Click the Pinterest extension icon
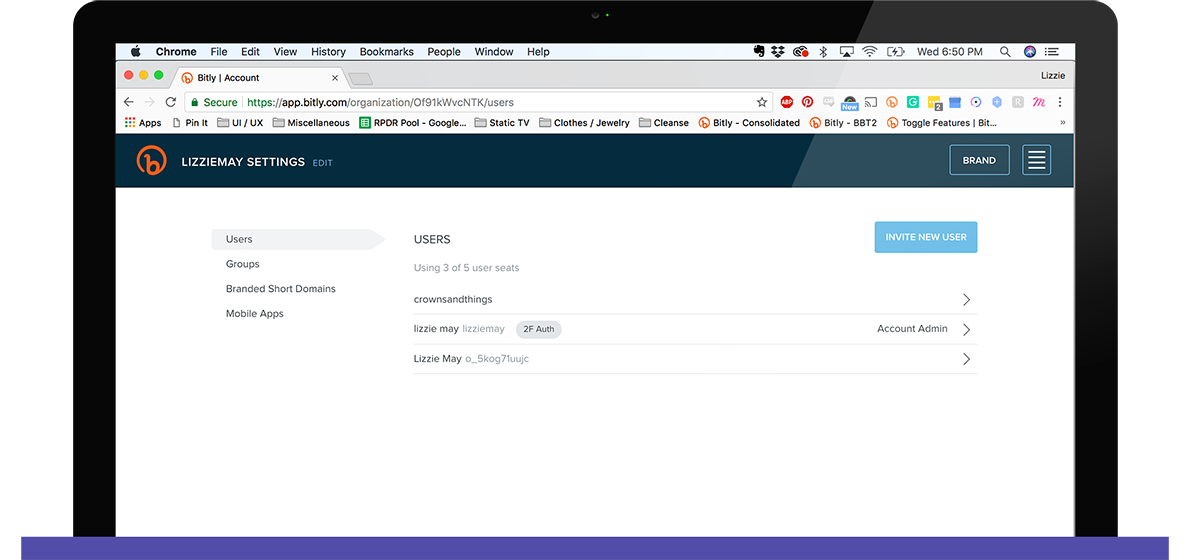Screen dimensions: 1200x560 pyautogui.click(x=808, y=102)
